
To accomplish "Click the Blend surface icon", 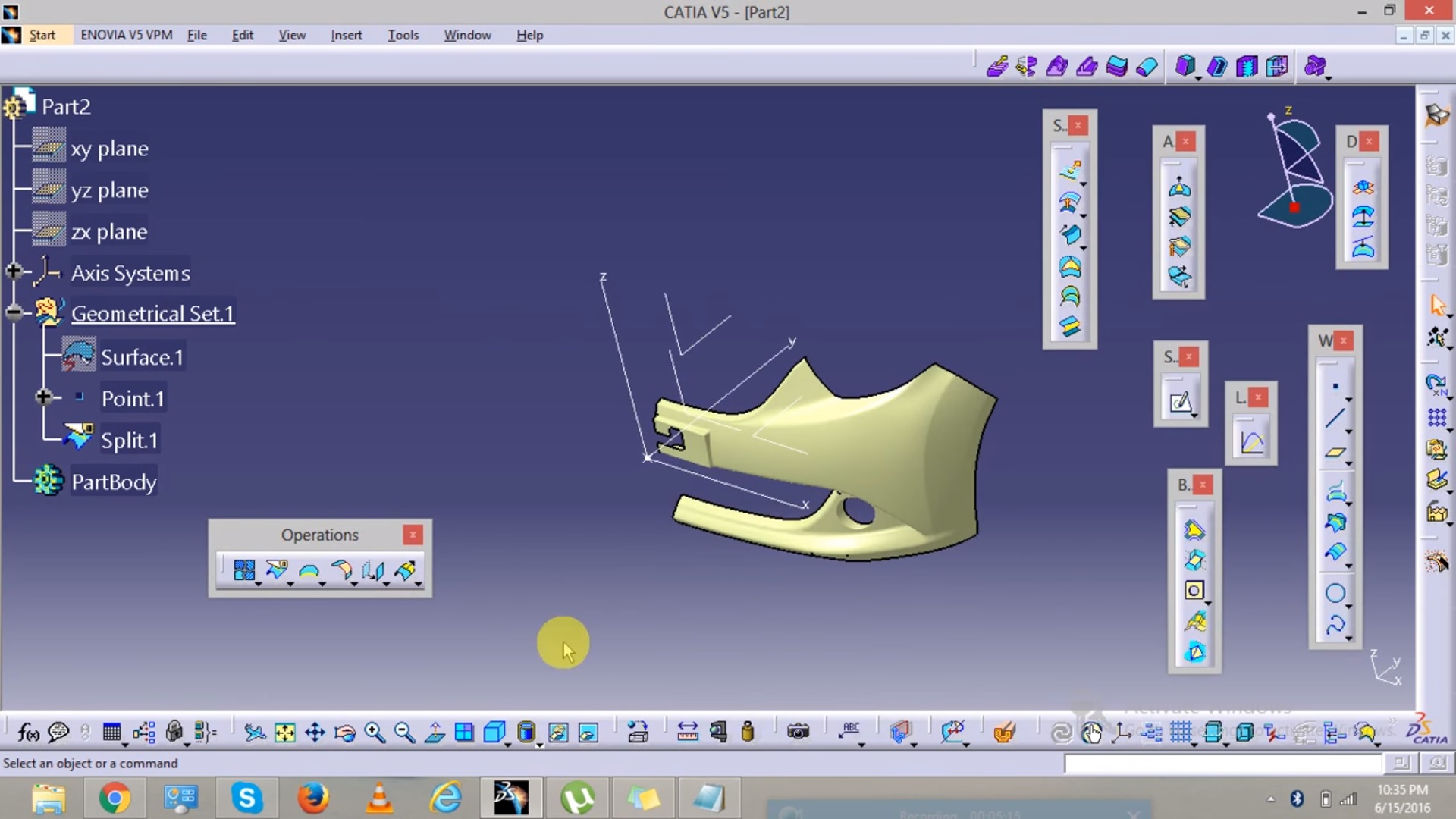I will pyautogui.click(x=1070, y=327).
